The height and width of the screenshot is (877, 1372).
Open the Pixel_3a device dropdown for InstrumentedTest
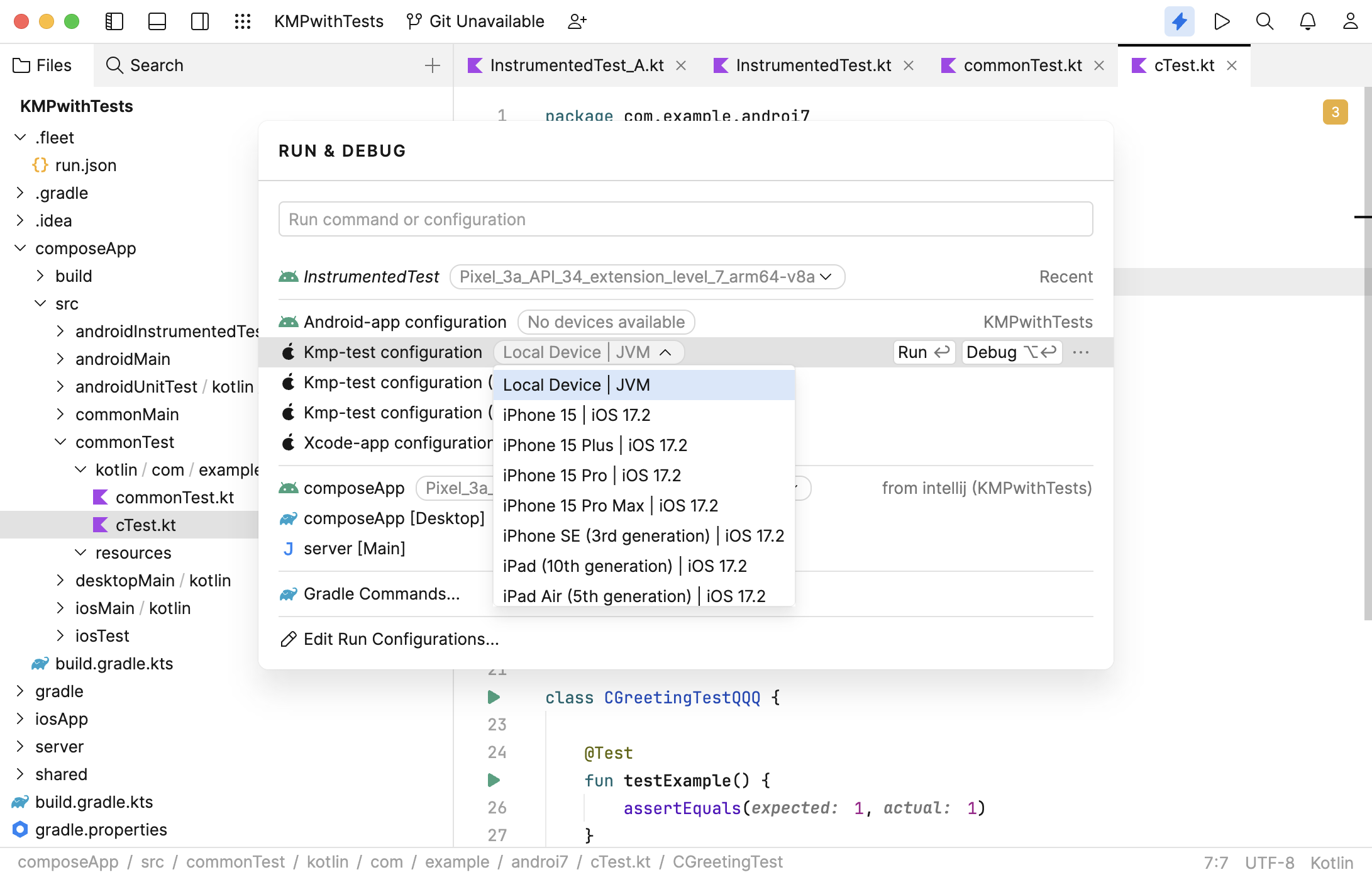pos(646,277)
